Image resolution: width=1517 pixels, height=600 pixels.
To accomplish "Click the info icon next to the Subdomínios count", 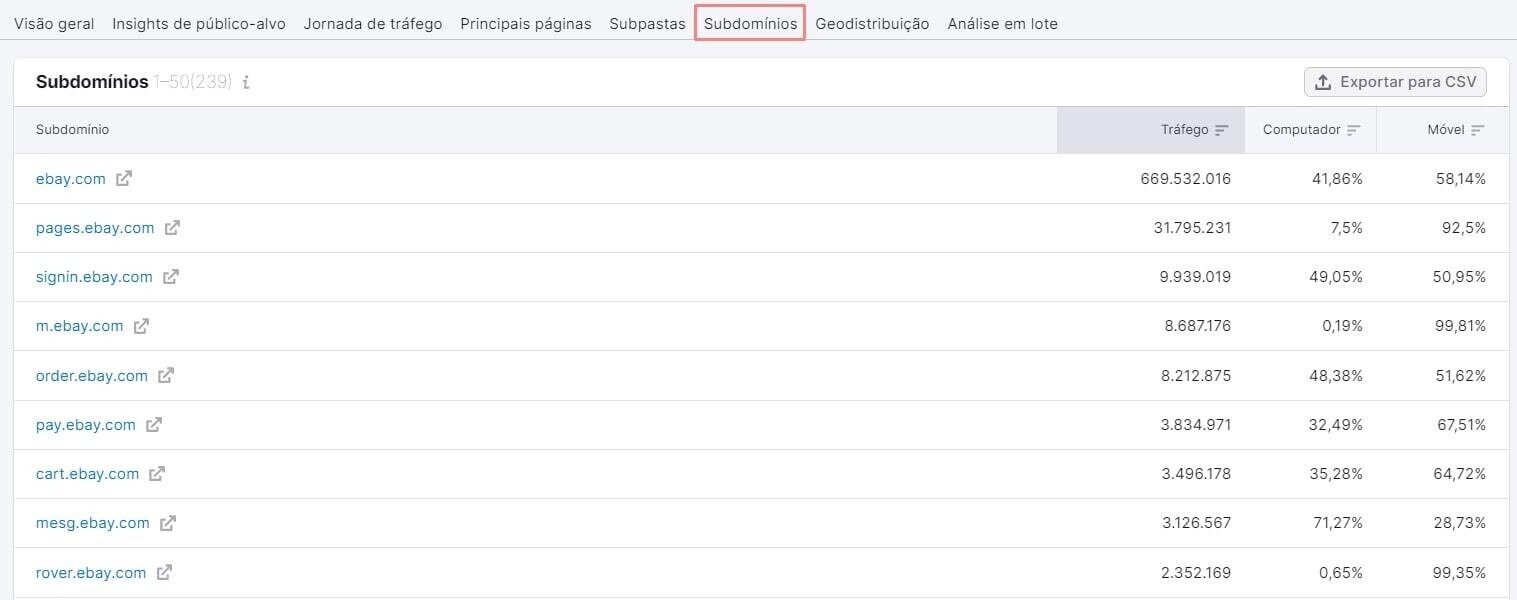I will 246,84.
